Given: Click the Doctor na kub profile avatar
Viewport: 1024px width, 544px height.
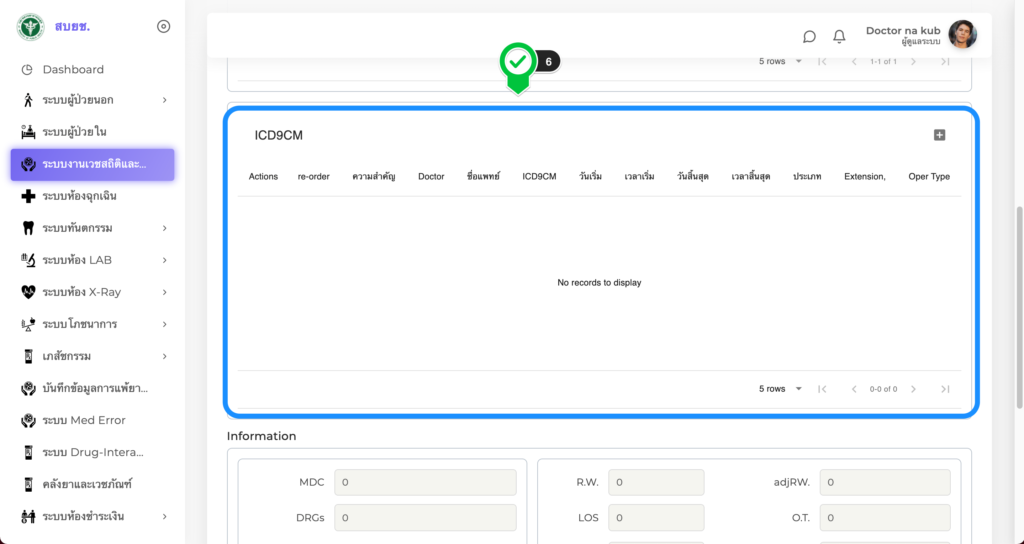Looking at the screenshot, I should (962, 35).
